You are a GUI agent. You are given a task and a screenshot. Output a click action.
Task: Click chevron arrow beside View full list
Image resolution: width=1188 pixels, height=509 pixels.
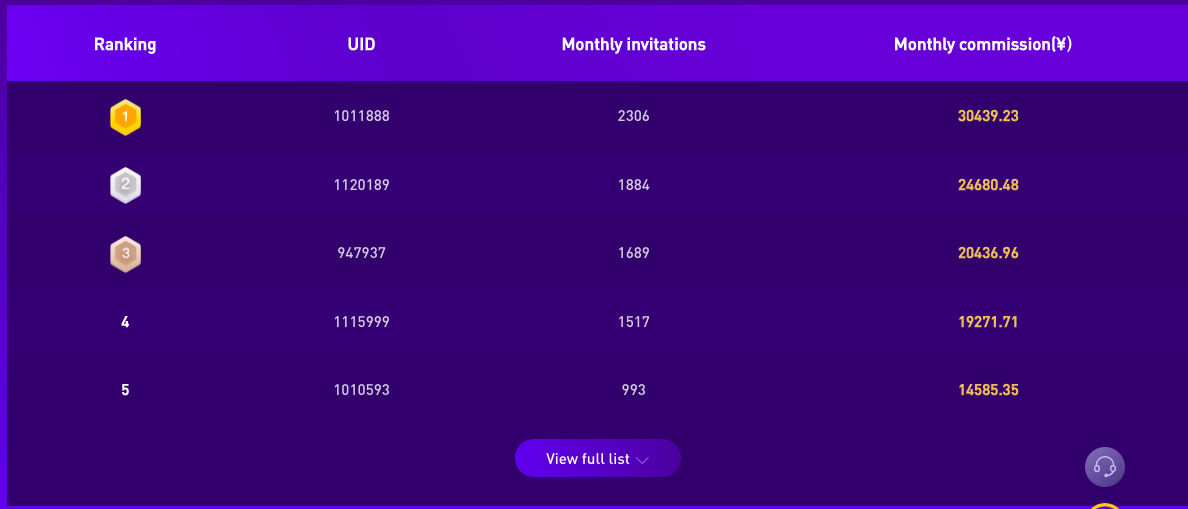642,460
